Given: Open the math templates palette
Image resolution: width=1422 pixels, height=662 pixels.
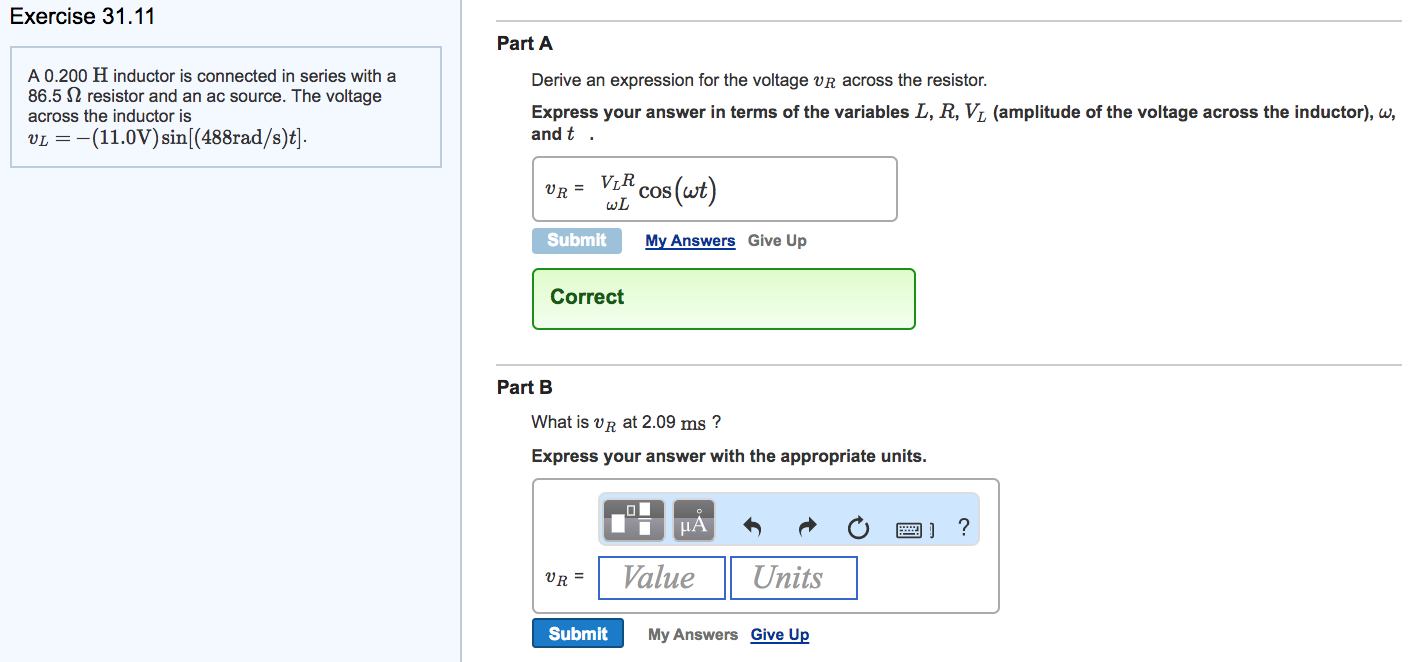Looking at the screenshot, I should (635, 520).
